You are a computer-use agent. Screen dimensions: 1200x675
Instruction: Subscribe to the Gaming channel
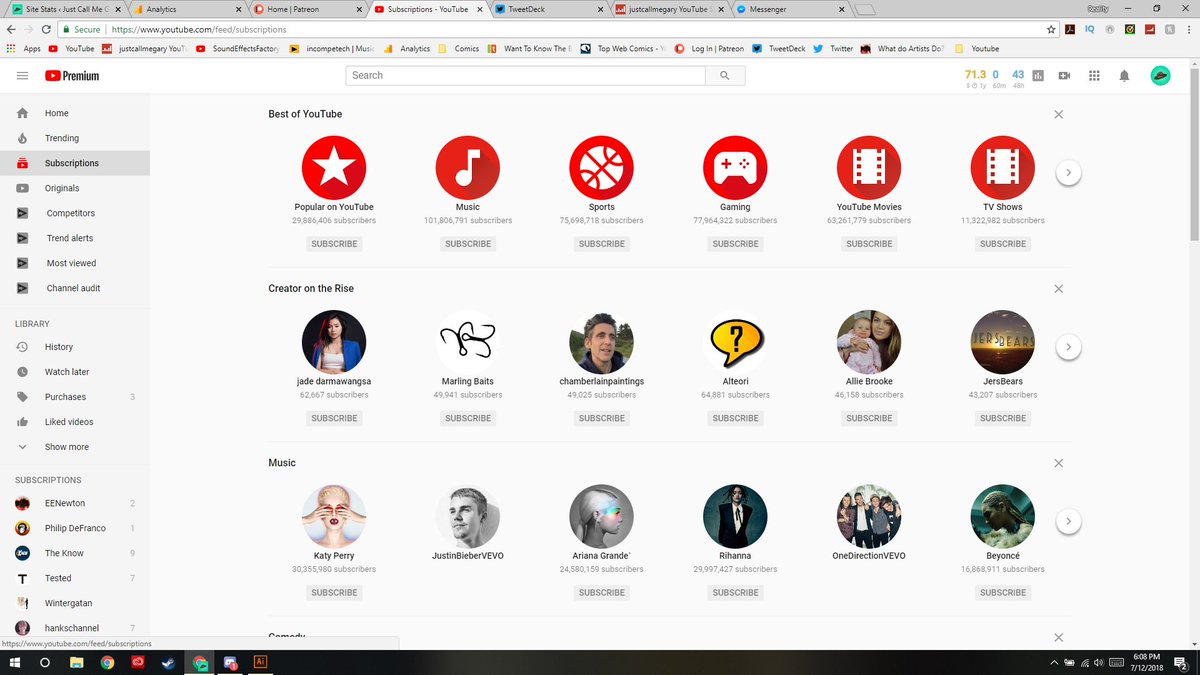coord(735,244)
